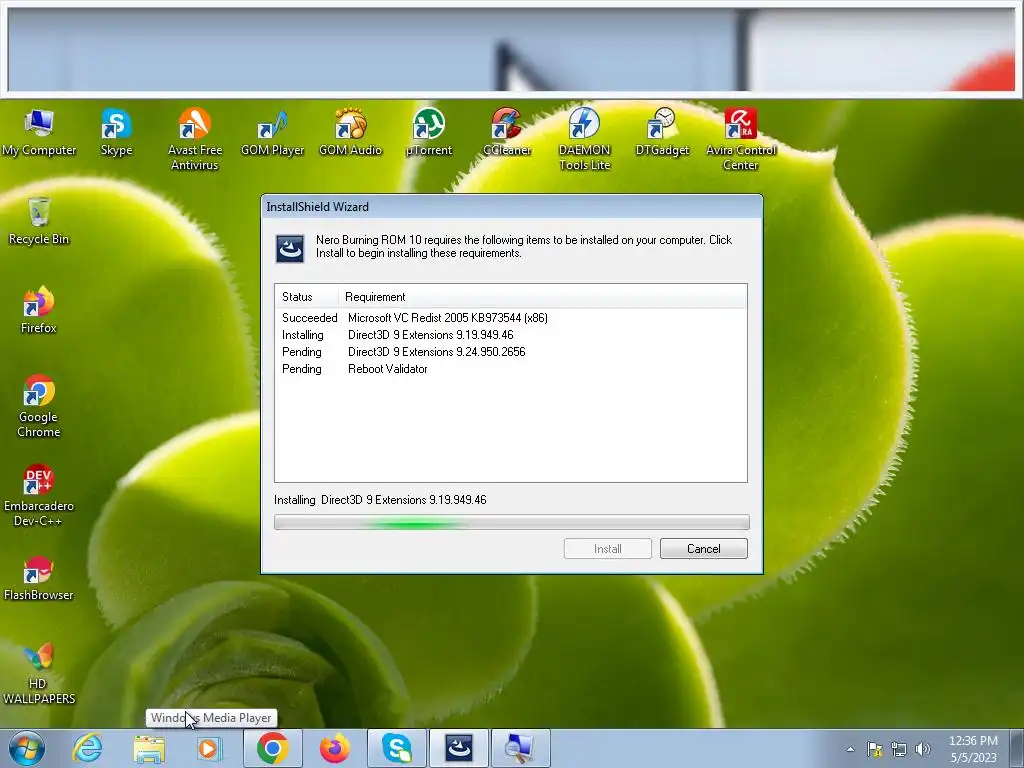The height and width of the screenshot is (768, 1024).
Task: Select the Microsoft VC Redist 2005 row
Action: click(511, 318)
